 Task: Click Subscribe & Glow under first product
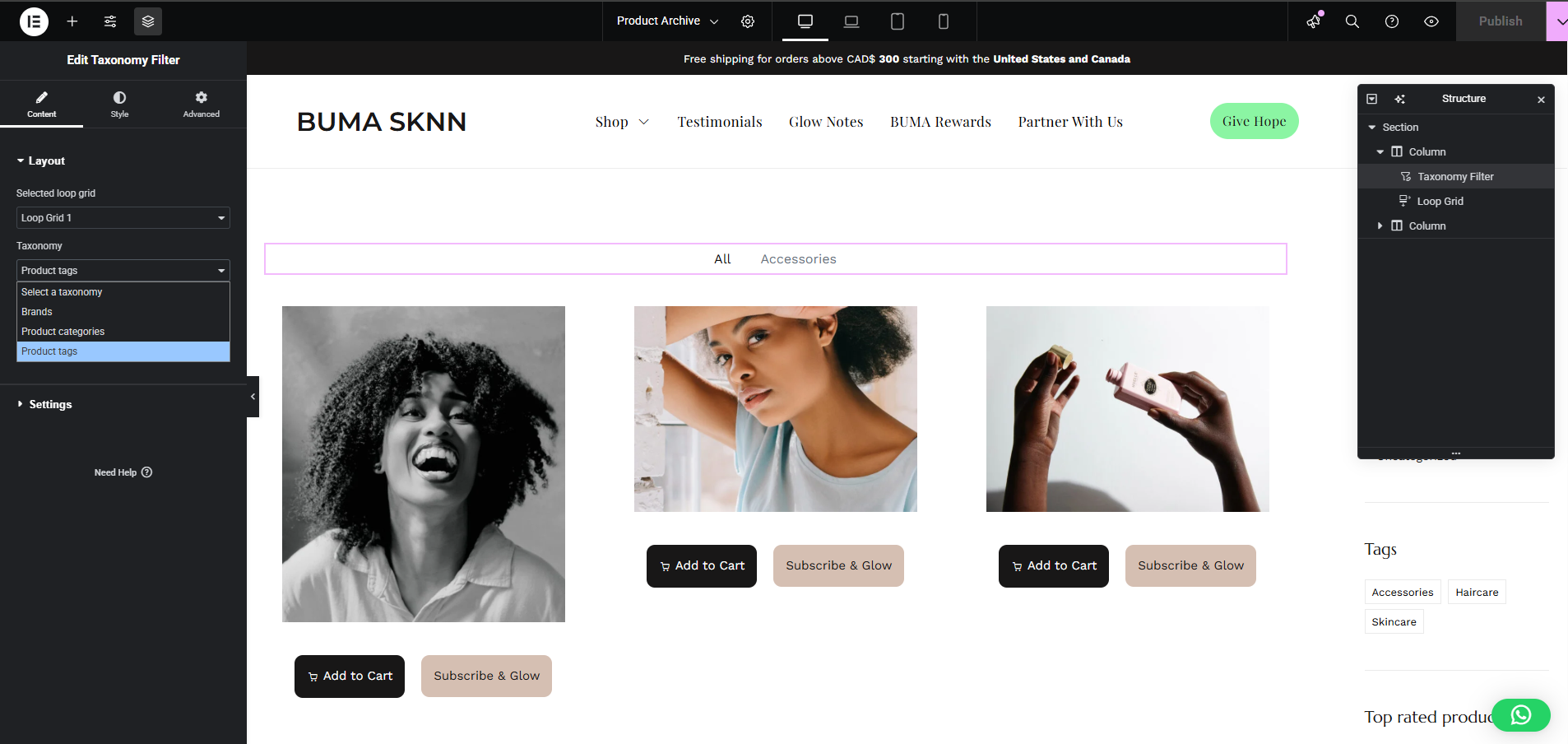(x=486, y=677)
